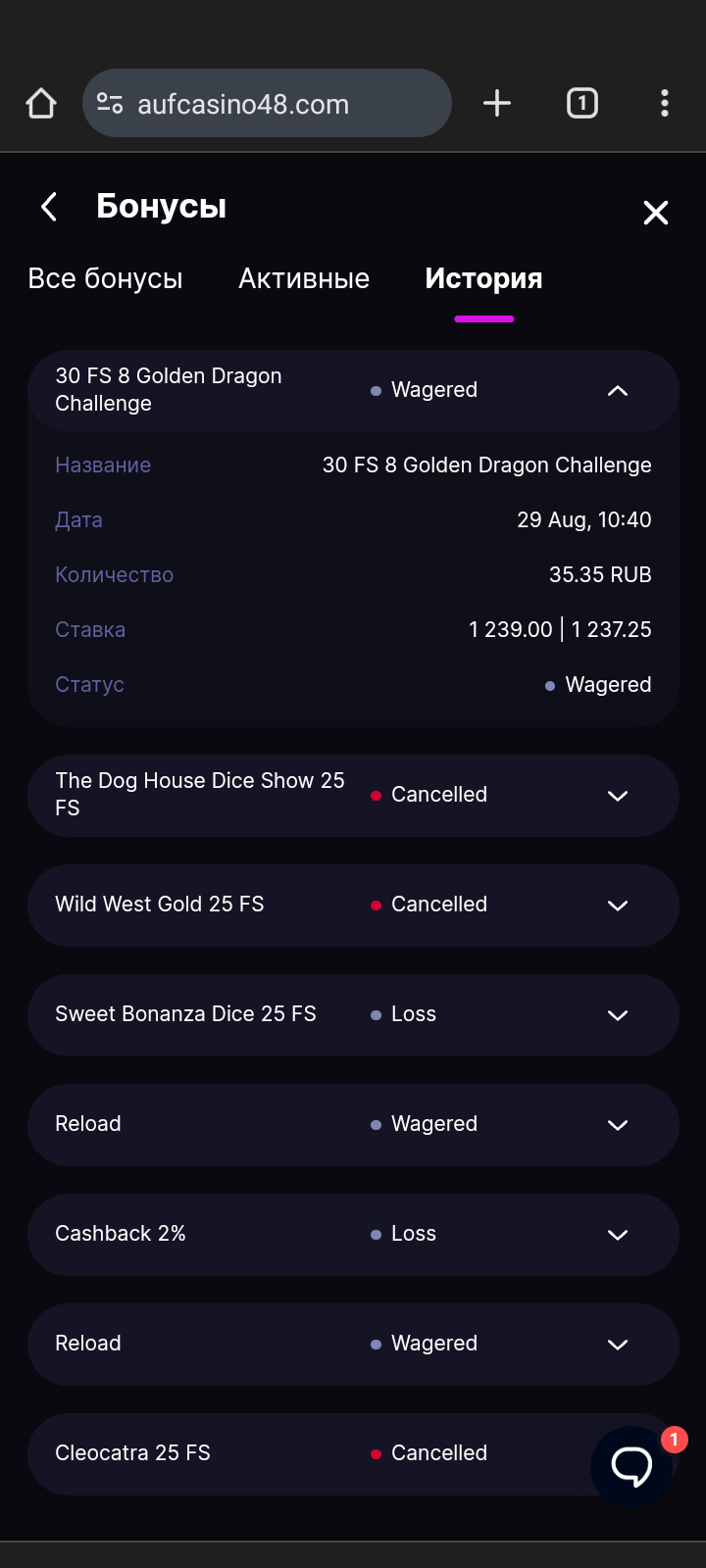
Task: Open the browser three-dot menu
Action: (665, 104)
